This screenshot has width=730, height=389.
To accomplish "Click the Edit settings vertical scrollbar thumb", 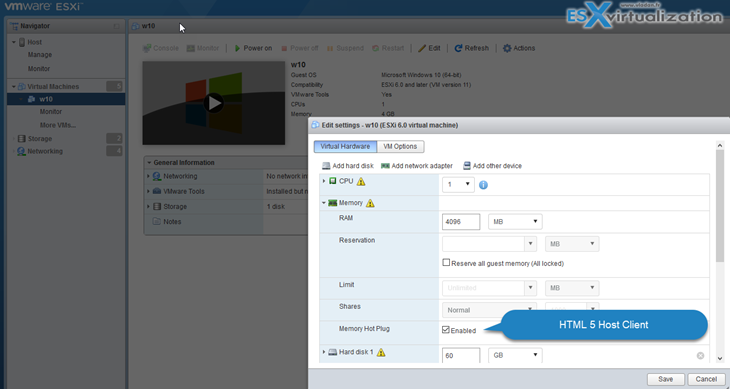I will (x=720, y=206).
